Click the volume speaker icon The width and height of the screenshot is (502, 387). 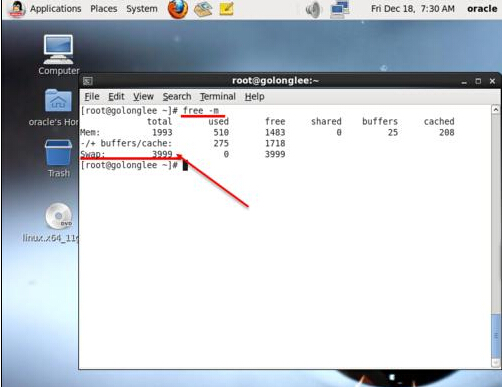point(313,10)
